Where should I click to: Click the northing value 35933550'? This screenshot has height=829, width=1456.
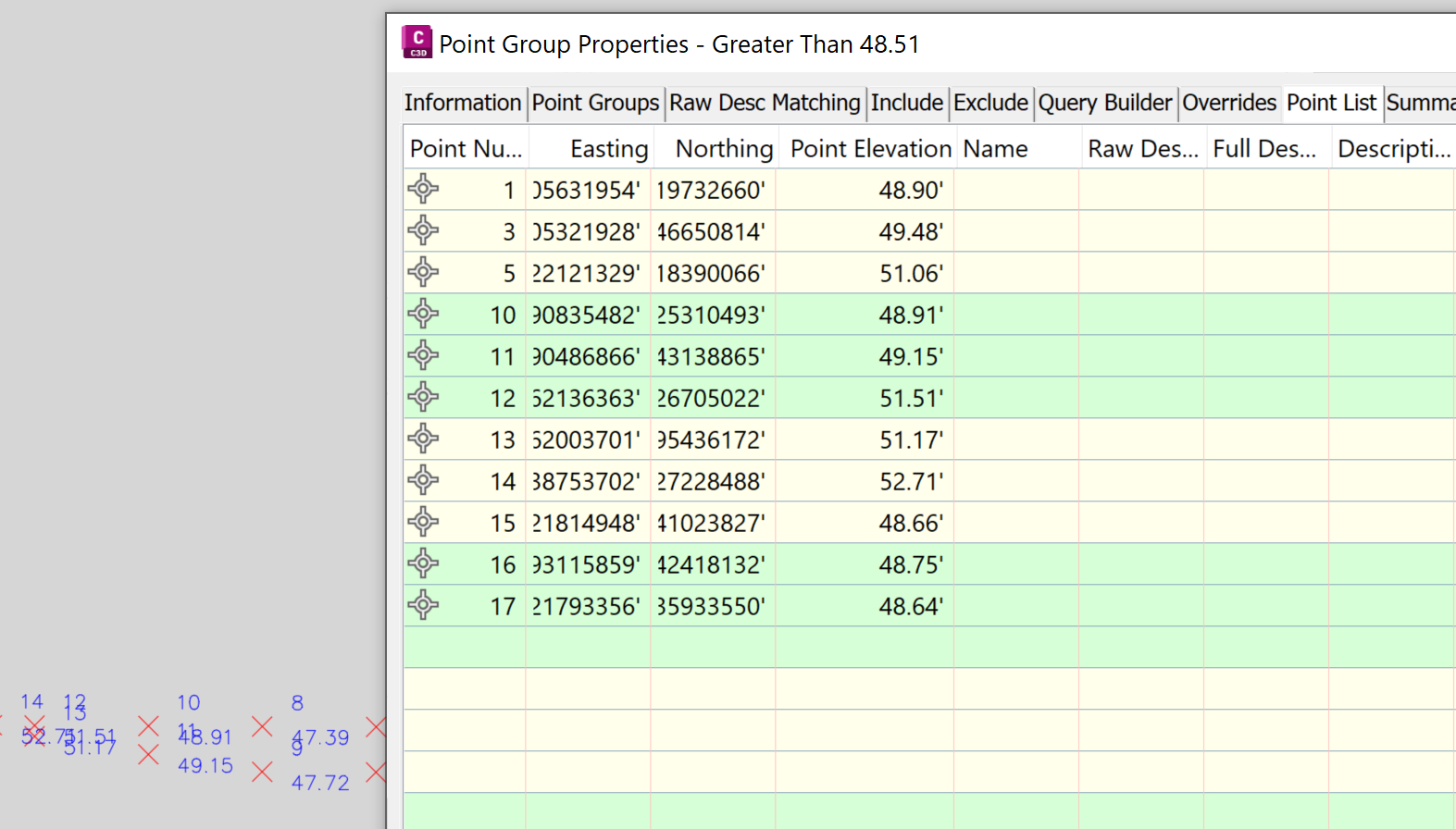[x=713, y=606]
